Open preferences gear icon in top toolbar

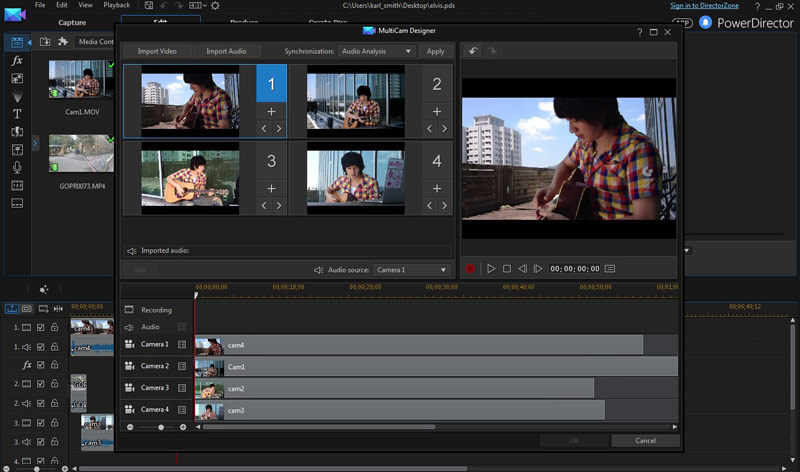pos(215,6)
